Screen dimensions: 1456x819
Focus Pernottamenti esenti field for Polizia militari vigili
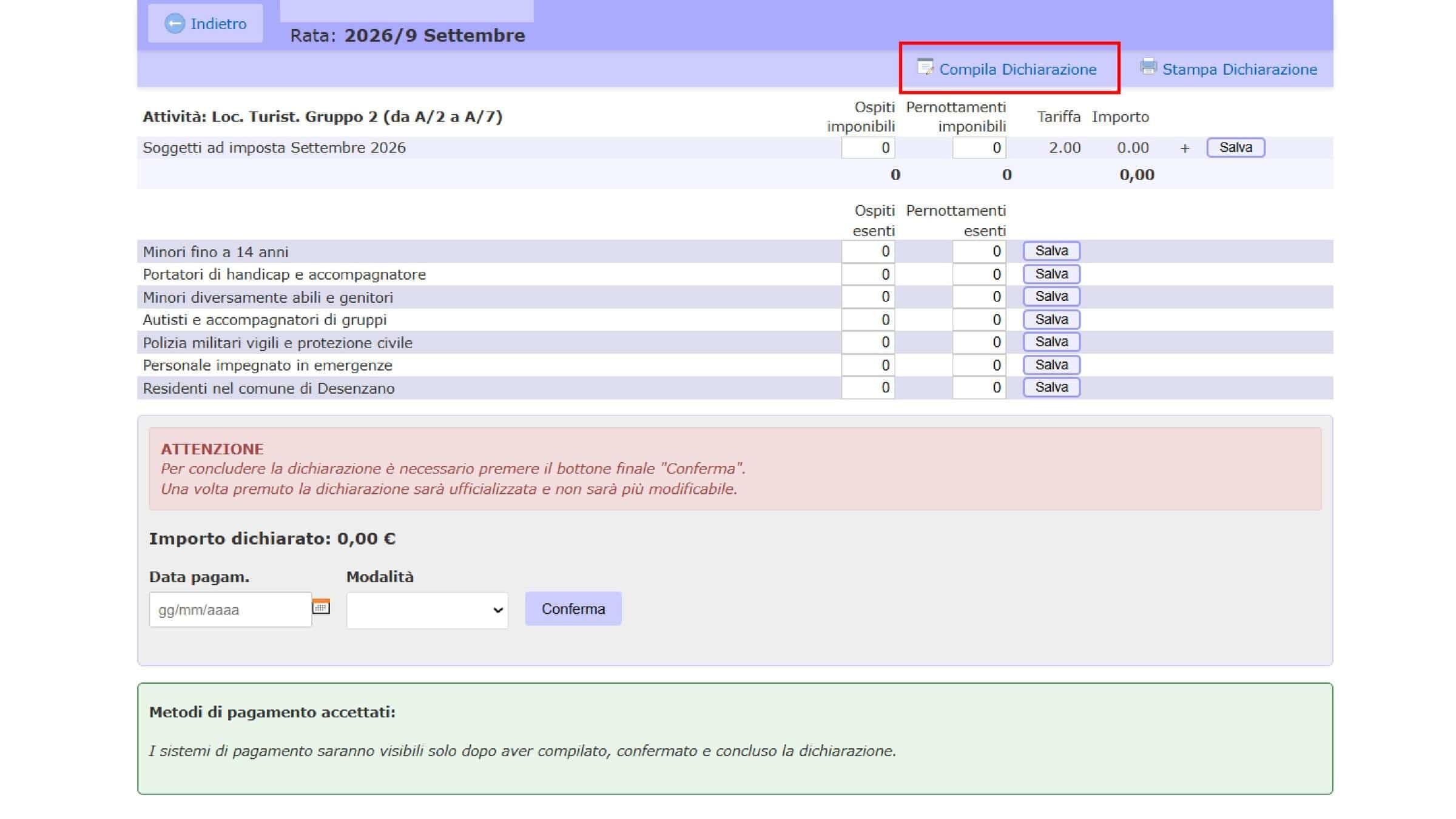pos(979,342)
